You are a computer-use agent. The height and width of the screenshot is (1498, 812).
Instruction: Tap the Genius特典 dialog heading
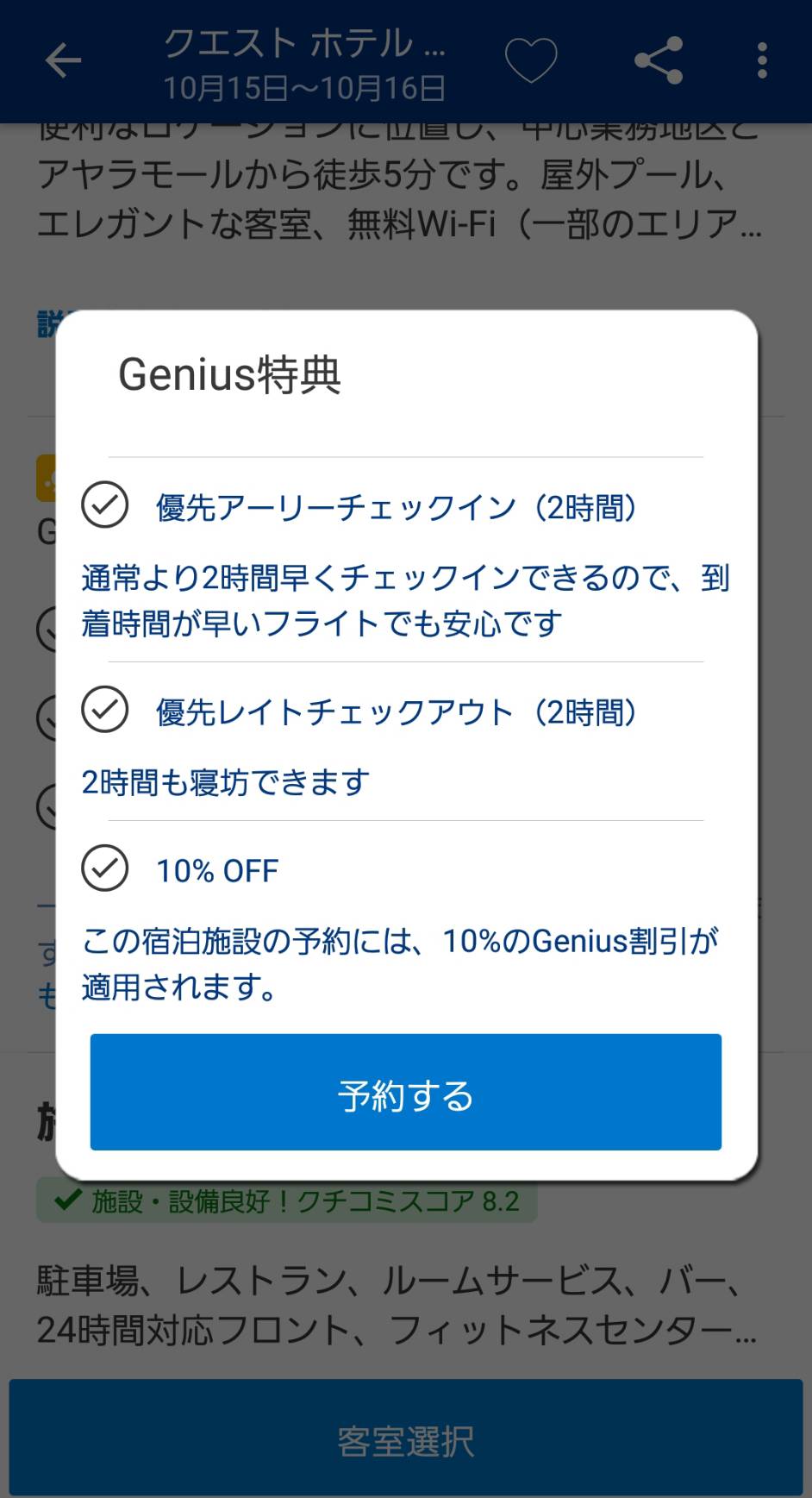[x=229, y=375]
